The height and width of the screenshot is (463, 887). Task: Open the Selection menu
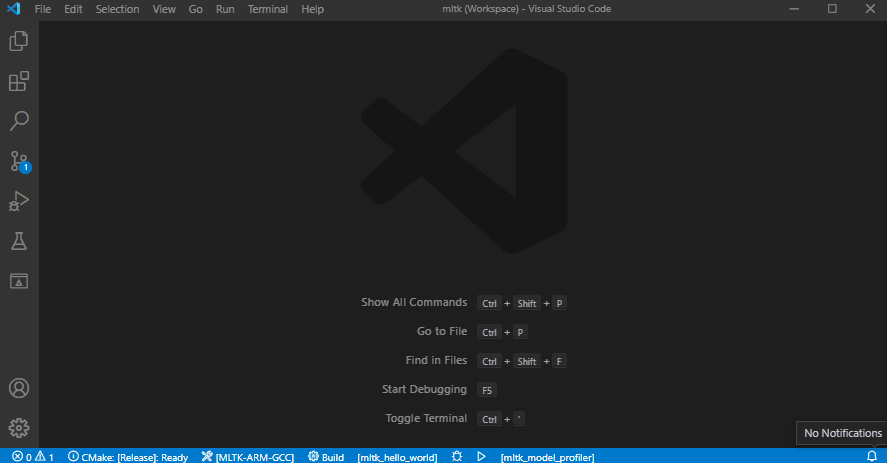[x=118, y=9]
